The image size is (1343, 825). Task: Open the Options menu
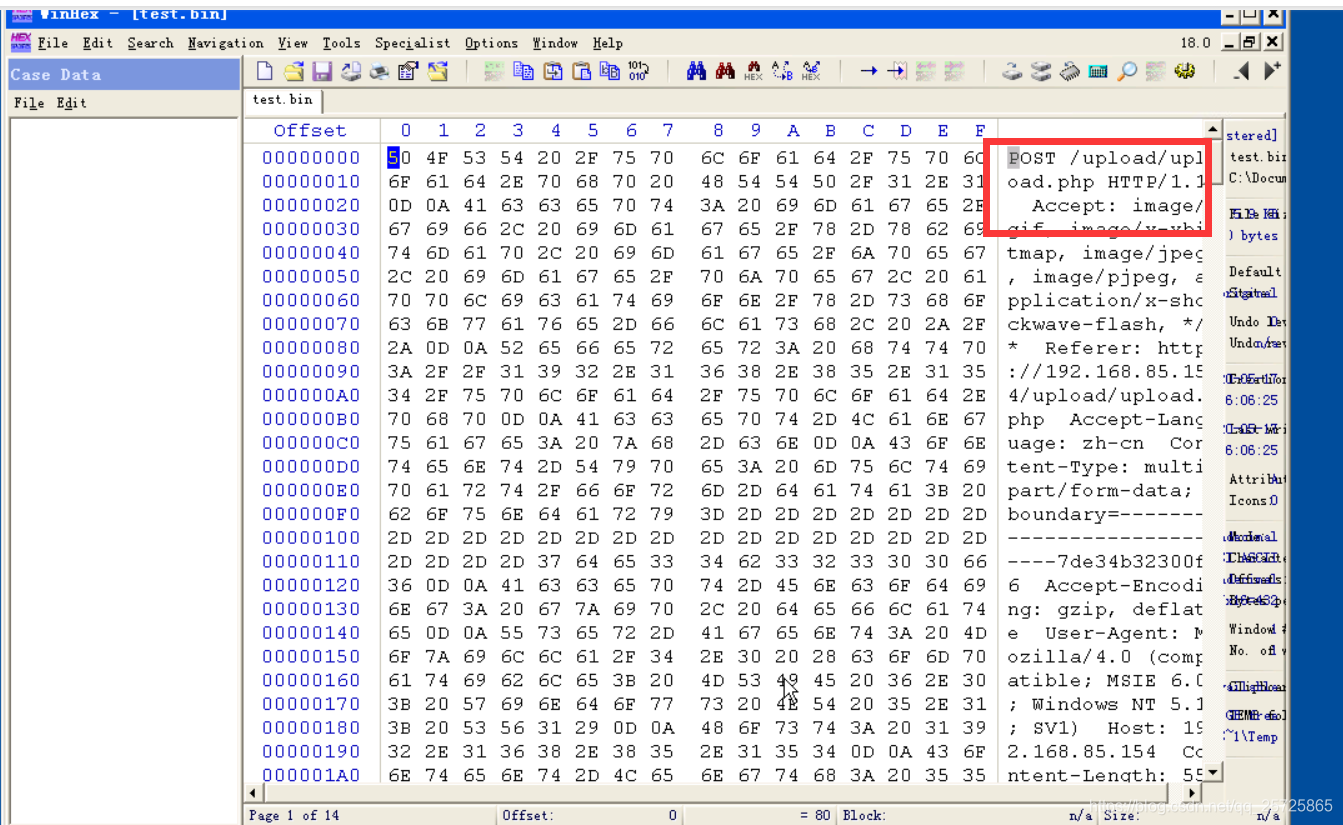pyautogui.click(x=491, y=43)
